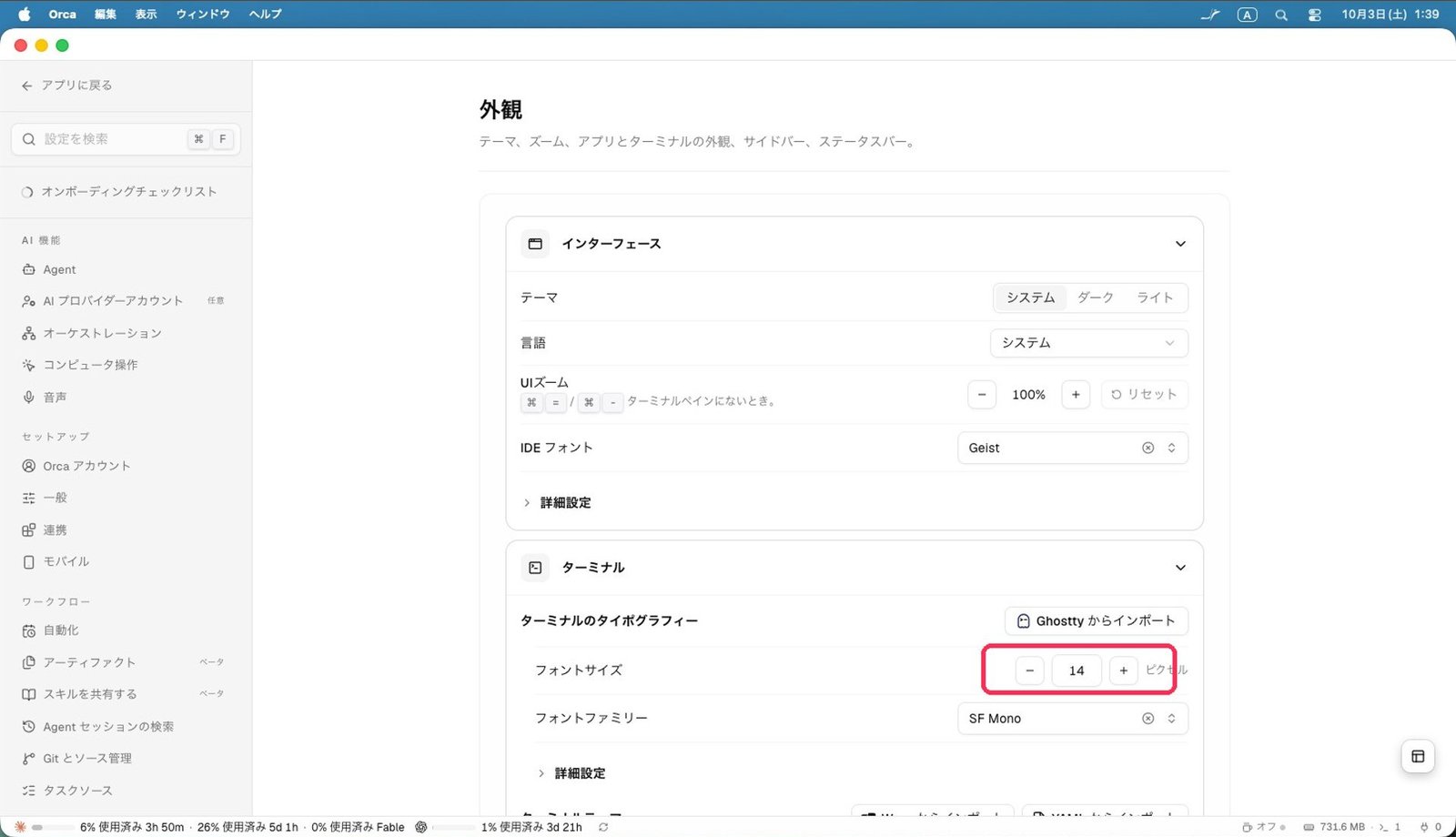Select the ダーク theme option
1456x837 pixels.
coord(1095,297)
